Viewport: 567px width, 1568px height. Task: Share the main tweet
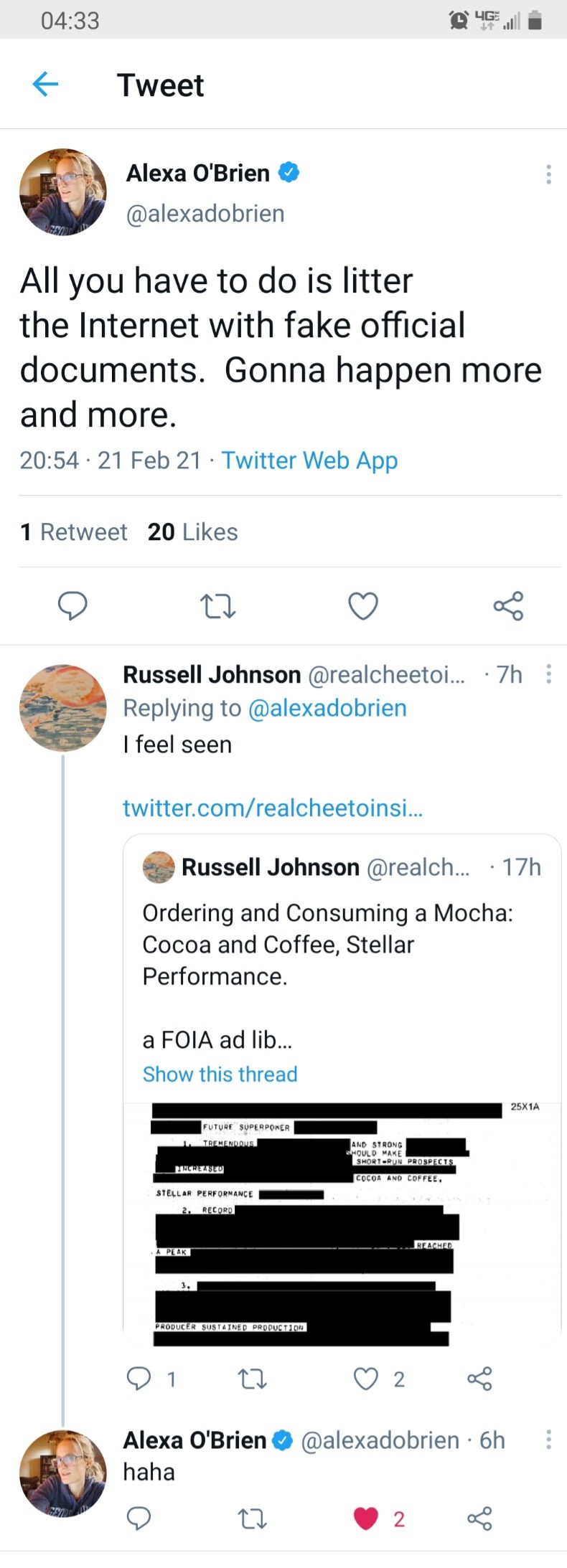coord(508,606)
